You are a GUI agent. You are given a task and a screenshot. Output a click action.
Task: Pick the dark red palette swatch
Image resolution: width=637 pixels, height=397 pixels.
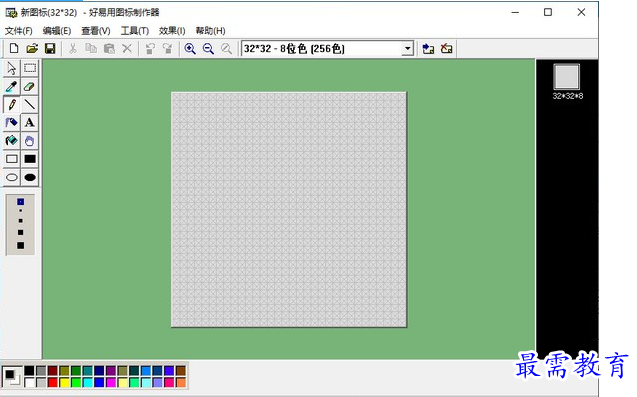coord(52,371)
